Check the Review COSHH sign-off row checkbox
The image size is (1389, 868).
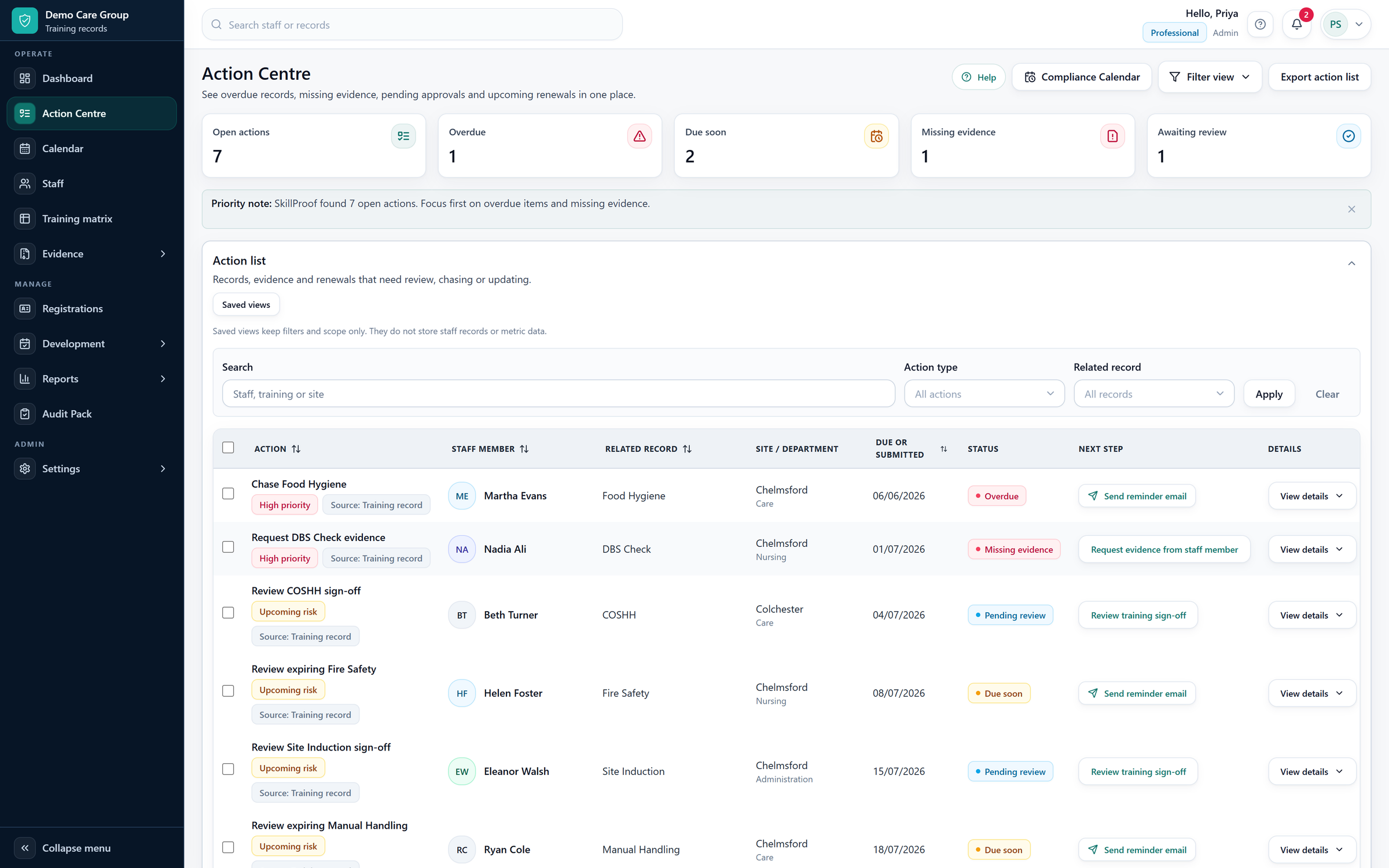click(228, 613)
